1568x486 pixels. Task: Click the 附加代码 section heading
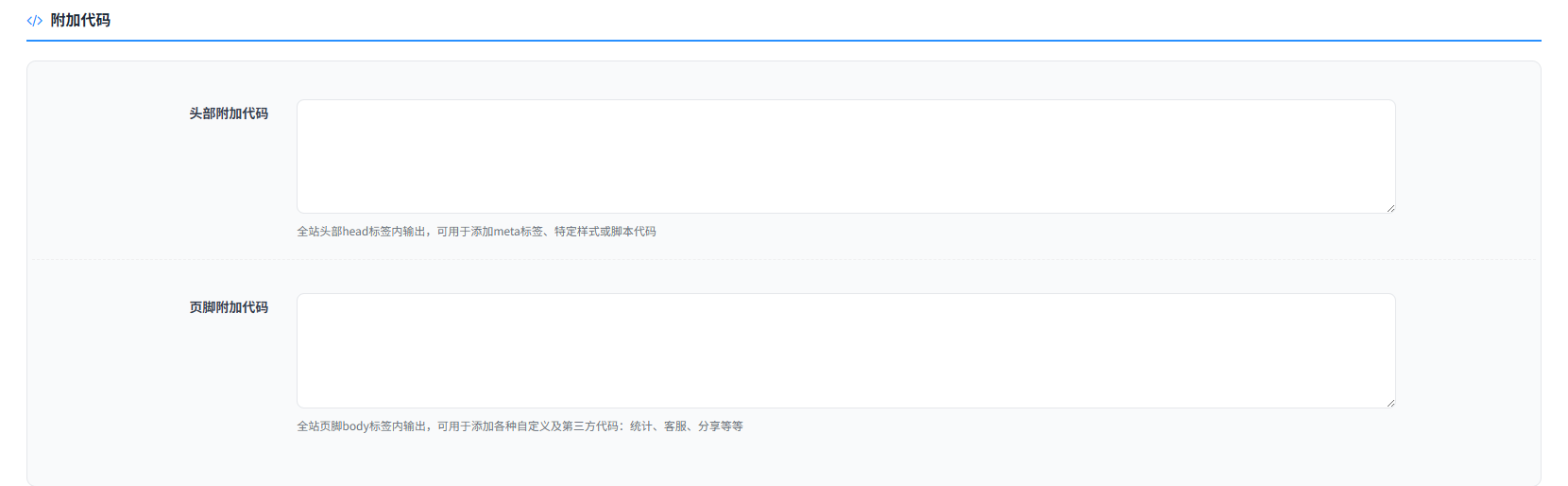pyautogui.click(x=80, y=20)
